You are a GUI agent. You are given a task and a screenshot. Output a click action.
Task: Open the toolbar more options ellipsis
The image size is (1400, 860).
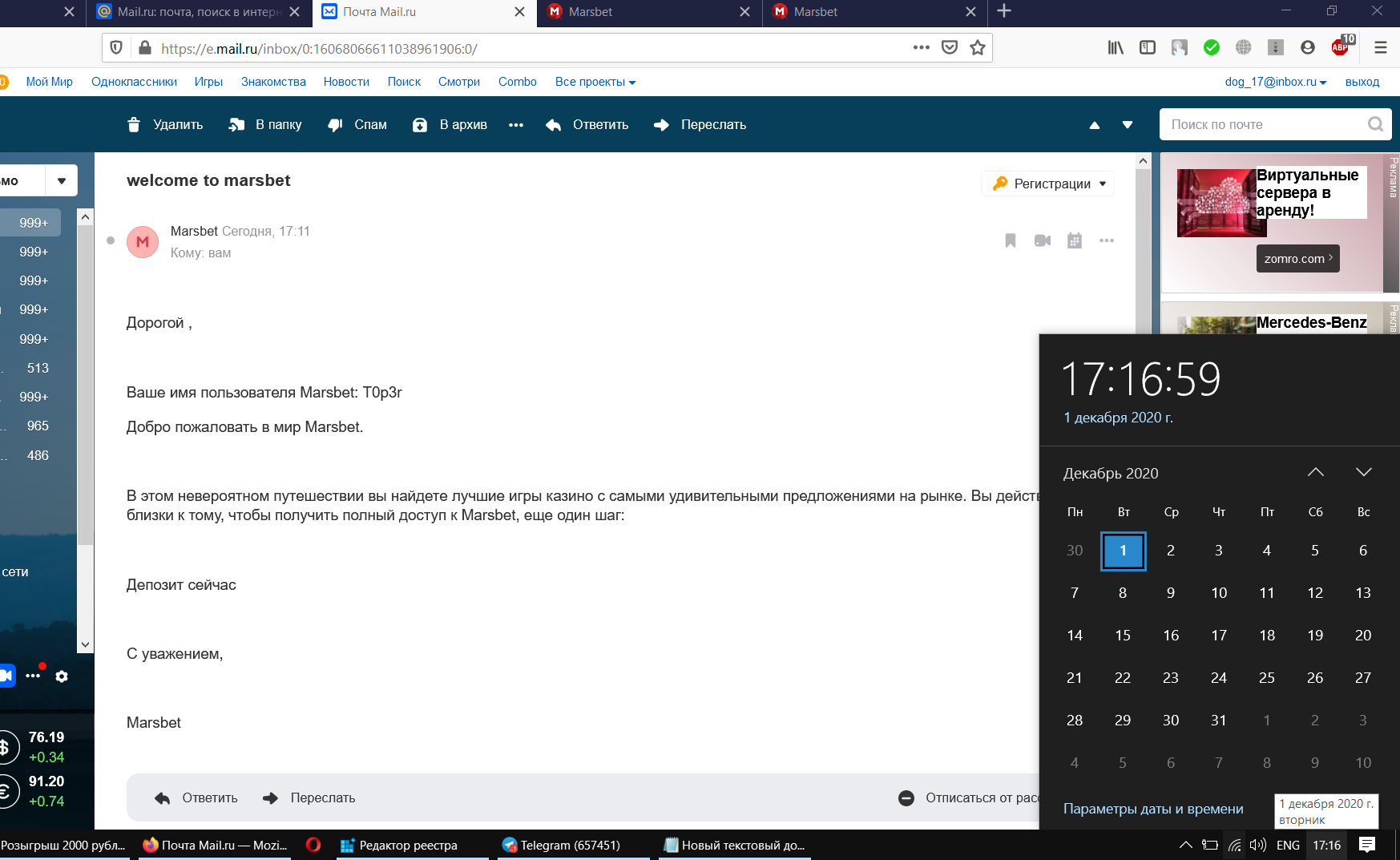(x=516, y=124)
